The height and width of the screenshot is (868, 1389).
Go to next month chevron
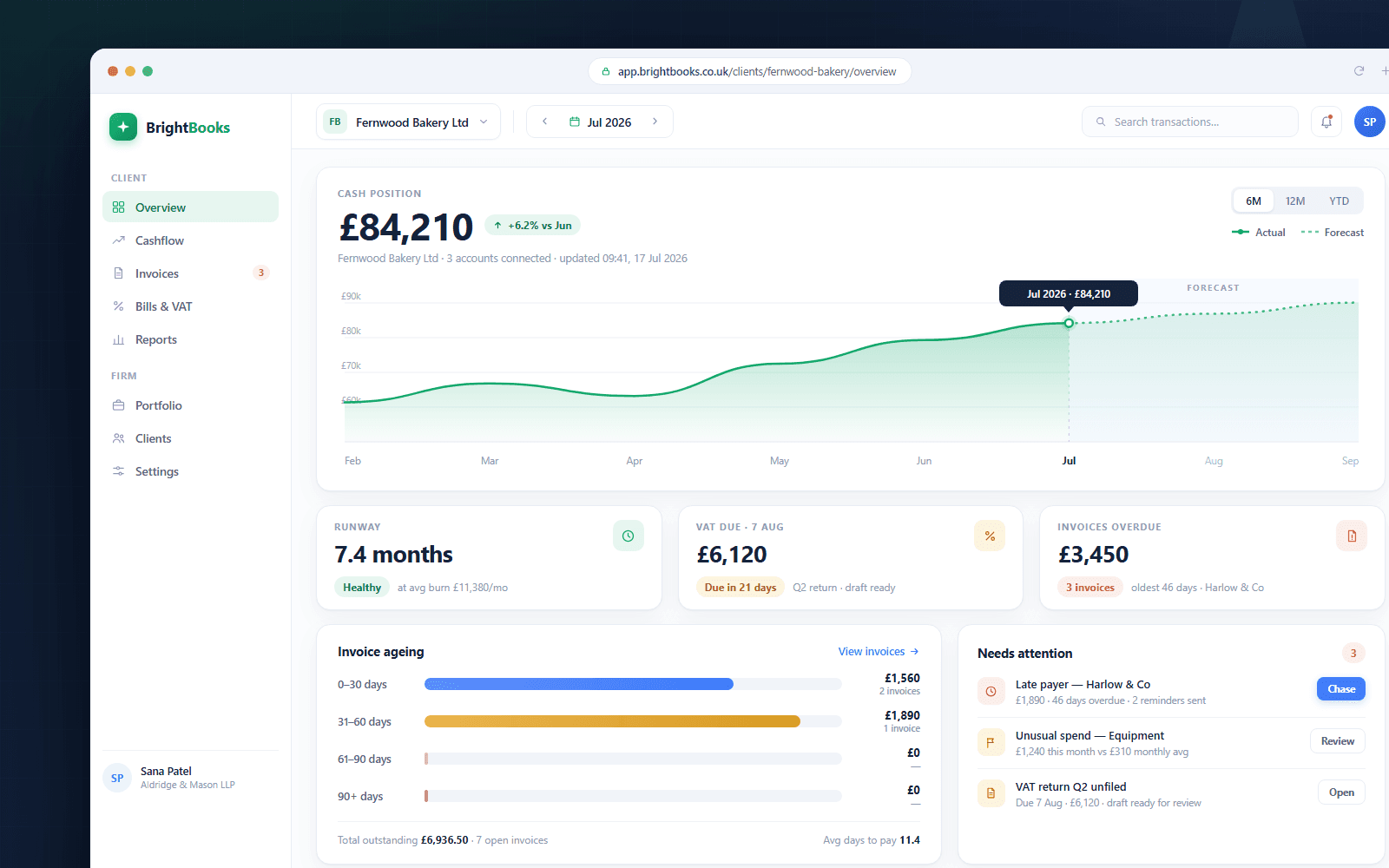[x=655, y=122]
